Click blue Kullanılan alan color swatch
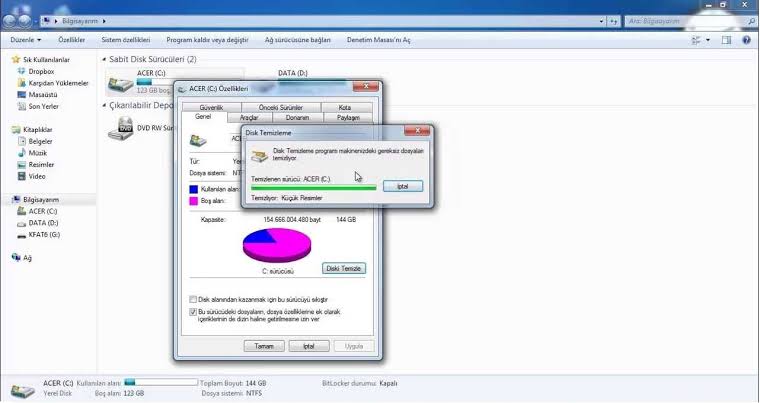760x403 pixels. (x=193, y=189)
